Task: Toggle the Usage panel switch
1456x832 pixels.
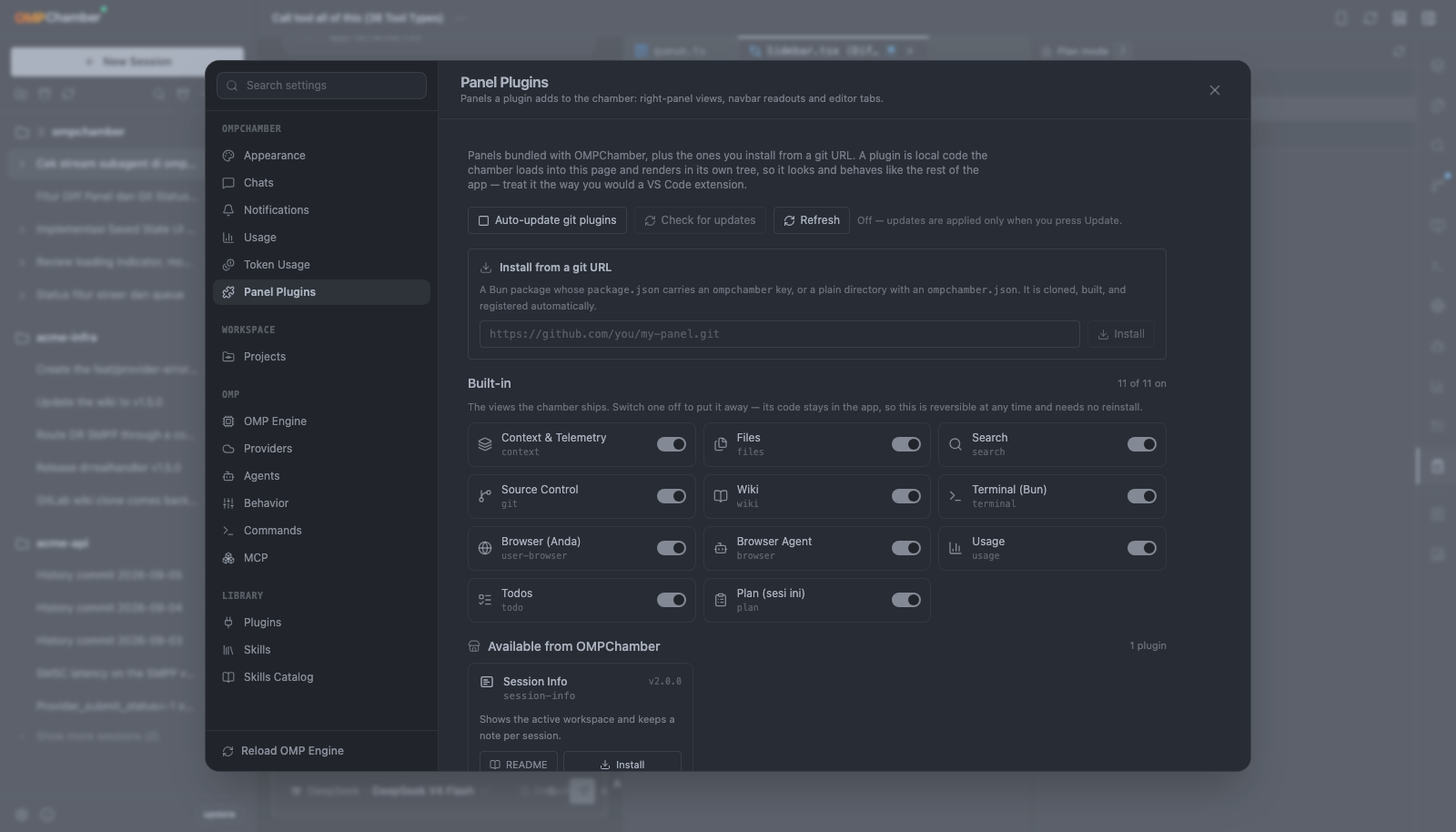Action: click(1142, 548)
